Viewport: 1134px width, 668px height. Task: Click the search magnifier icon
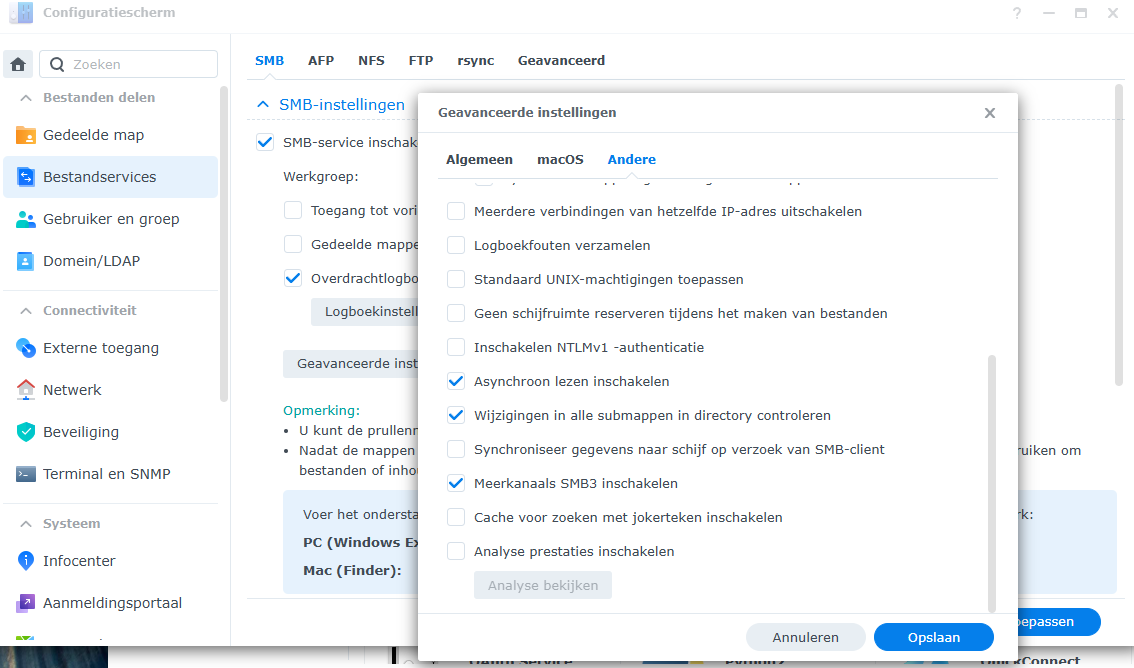click(x=56, y=64)
